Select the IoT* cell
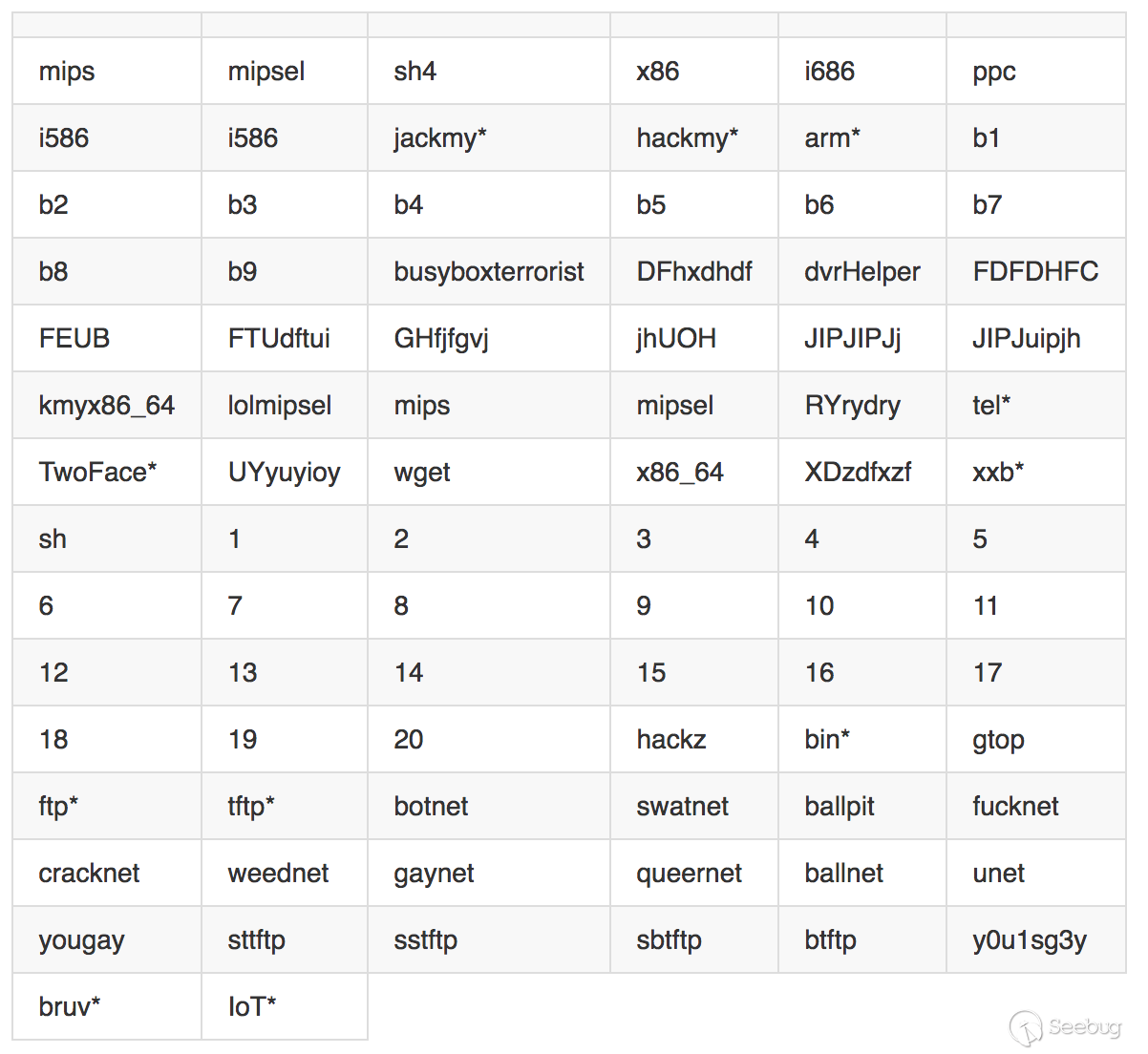 [x=251, y=1007]
